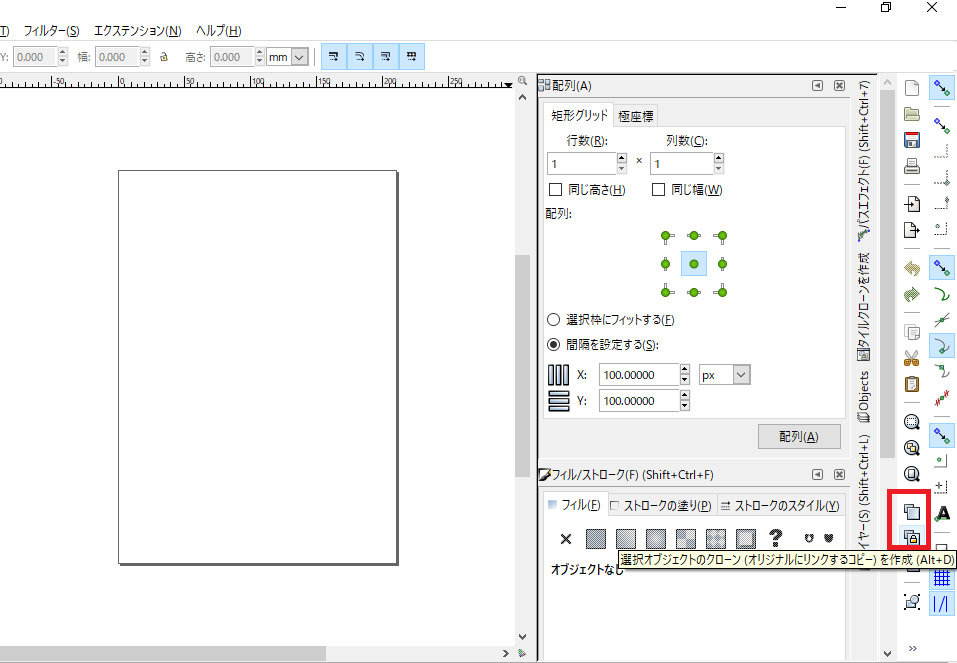
Task: Zoom to fit the page
Action: [x=912, y=474]
